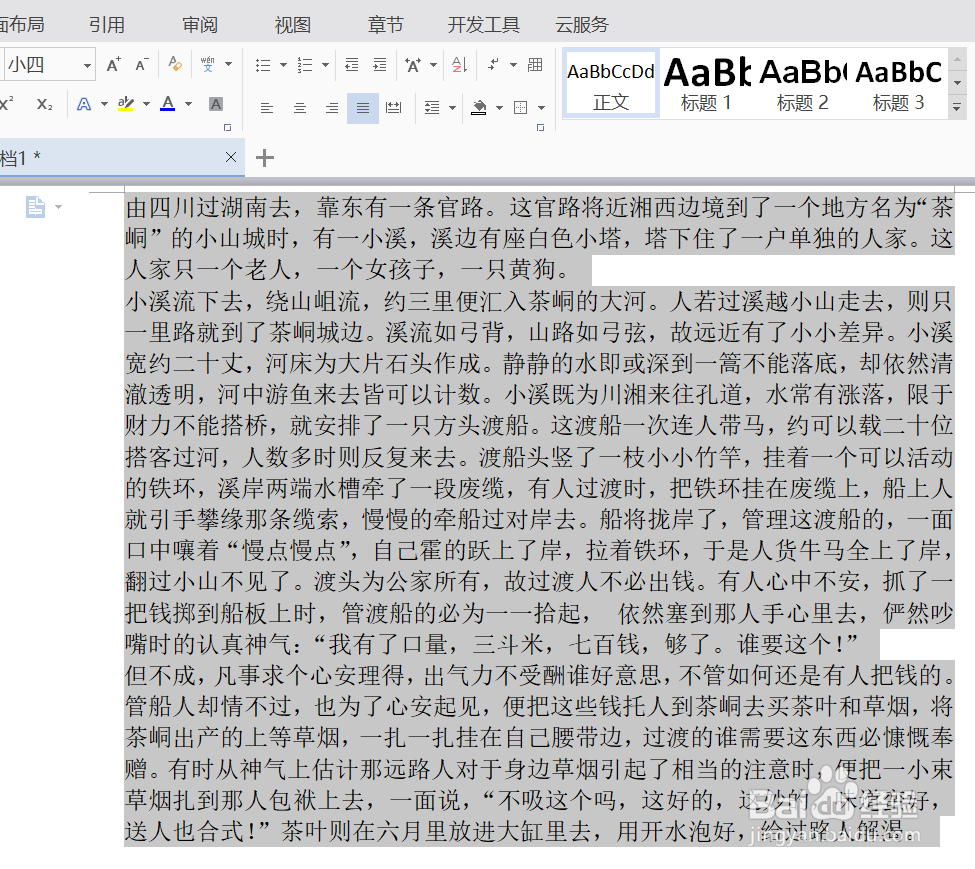975x869 pixels.
Task: Expand numbered list style dropdown
Action: (325, 65)
